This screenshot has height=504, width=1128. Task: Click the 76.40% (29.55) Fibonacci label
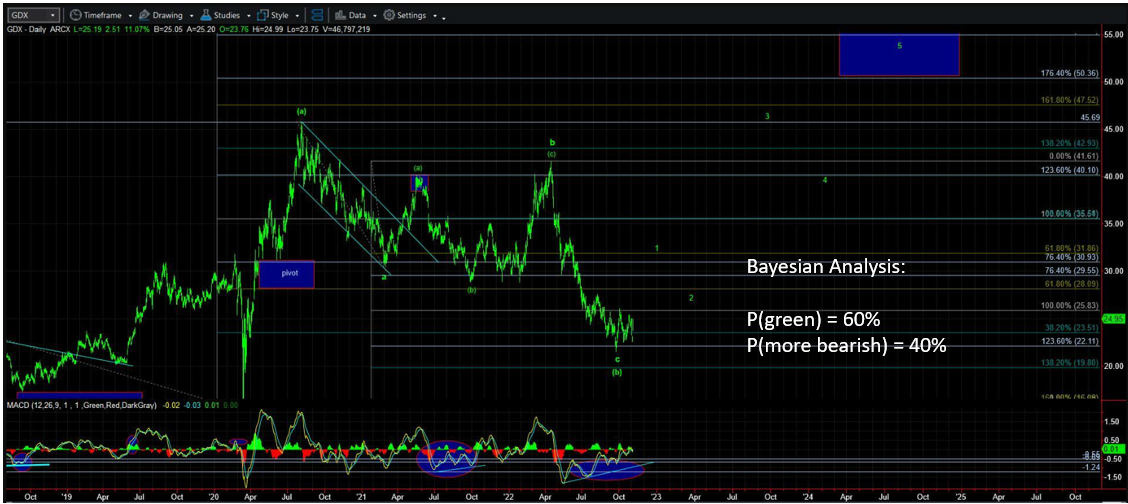point(1070,270)
